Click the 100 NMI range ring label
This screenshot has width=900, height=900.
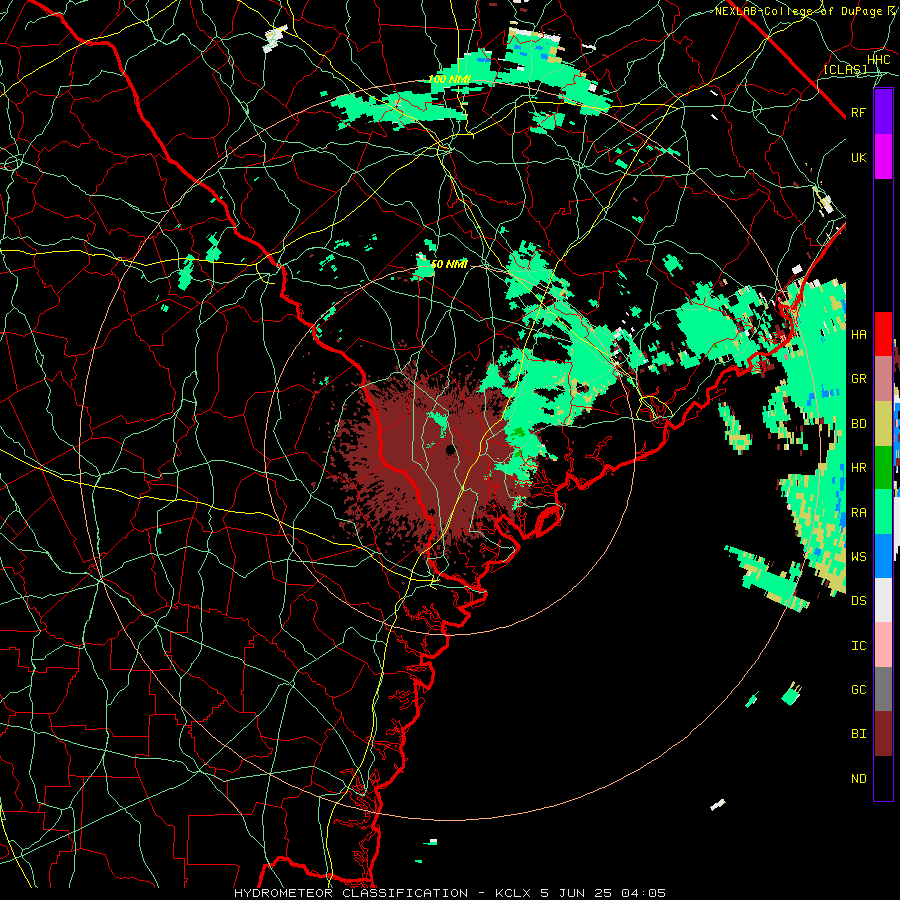point(449,79)
